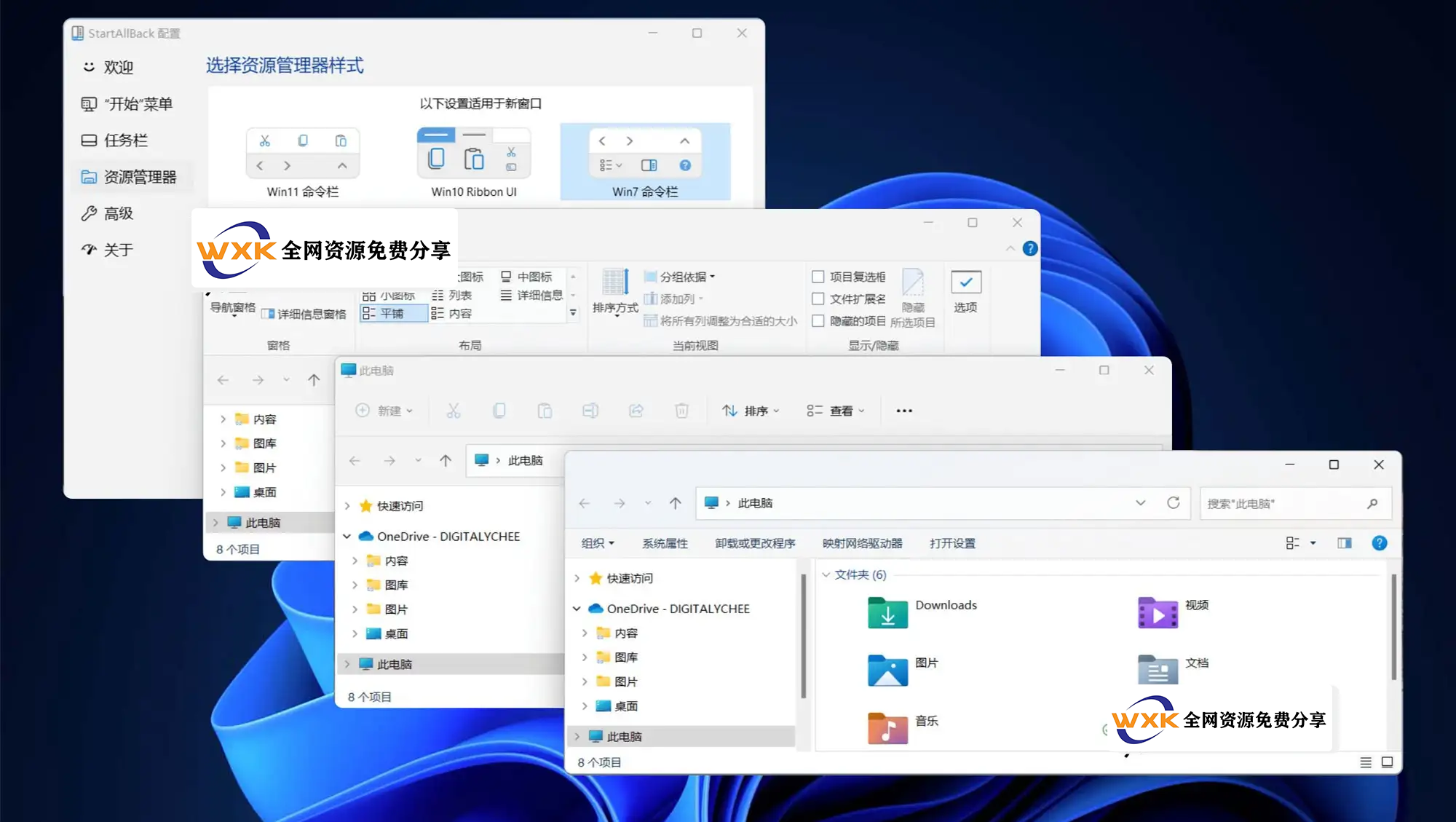Screen dimensions: 1456x822
Task: Expand 快速访问 in Win11 window tree
Action: 347,506
